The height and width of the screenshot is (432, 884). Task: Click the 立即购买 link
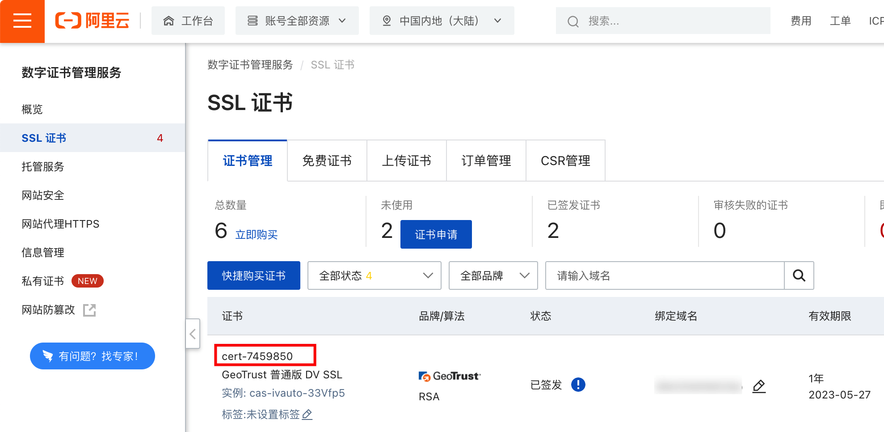(x=256, y=235)
